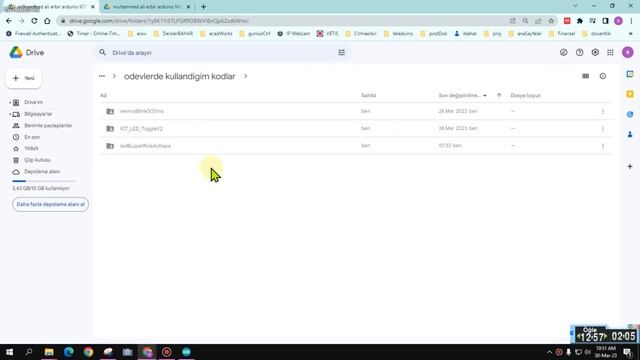Open Drive'ım in the sidebar
Screen dimensions: 640x360
coord(33,102)
